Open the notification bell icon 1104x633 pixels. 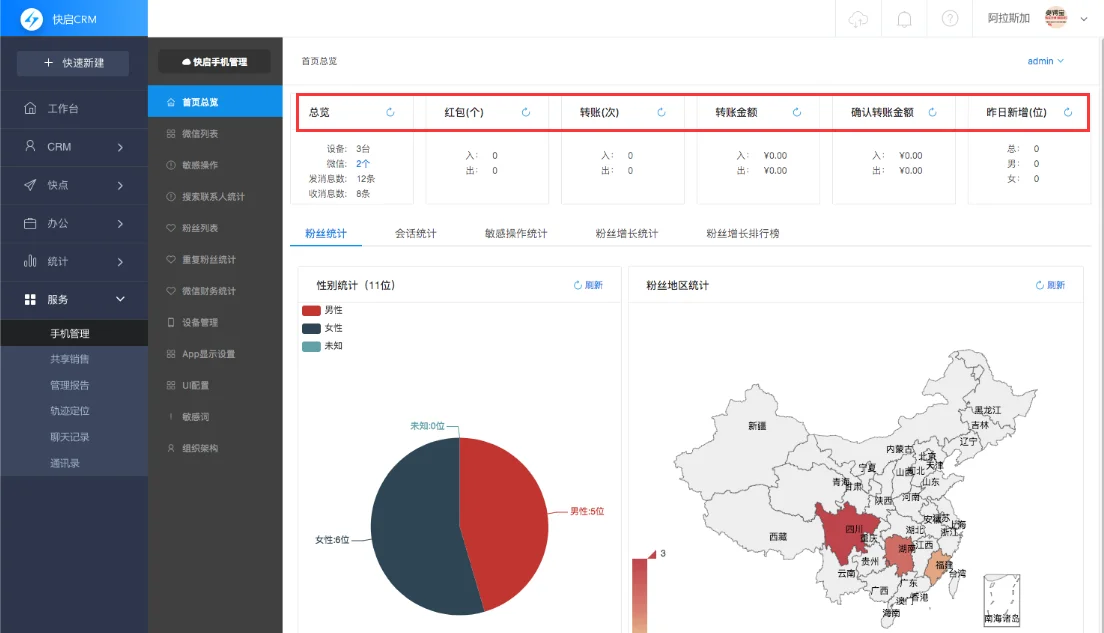(903, 18)
